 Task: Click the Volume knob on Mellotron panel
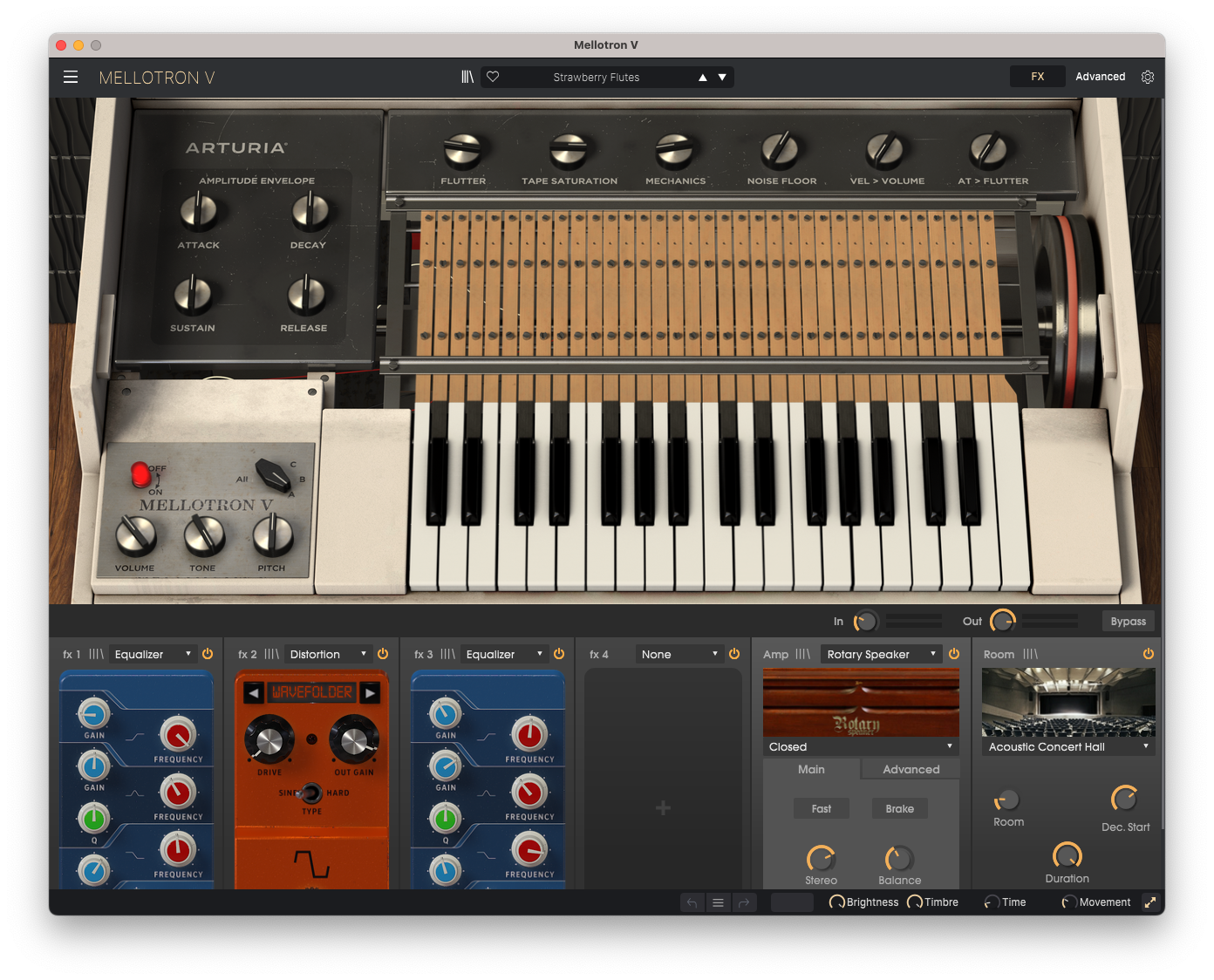click(x=136, y=535)
